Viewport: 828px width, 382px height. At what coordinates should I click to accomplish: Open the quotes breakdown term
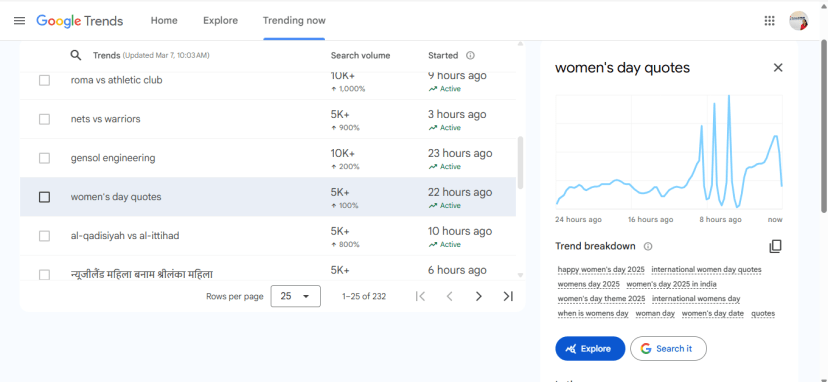763,314
